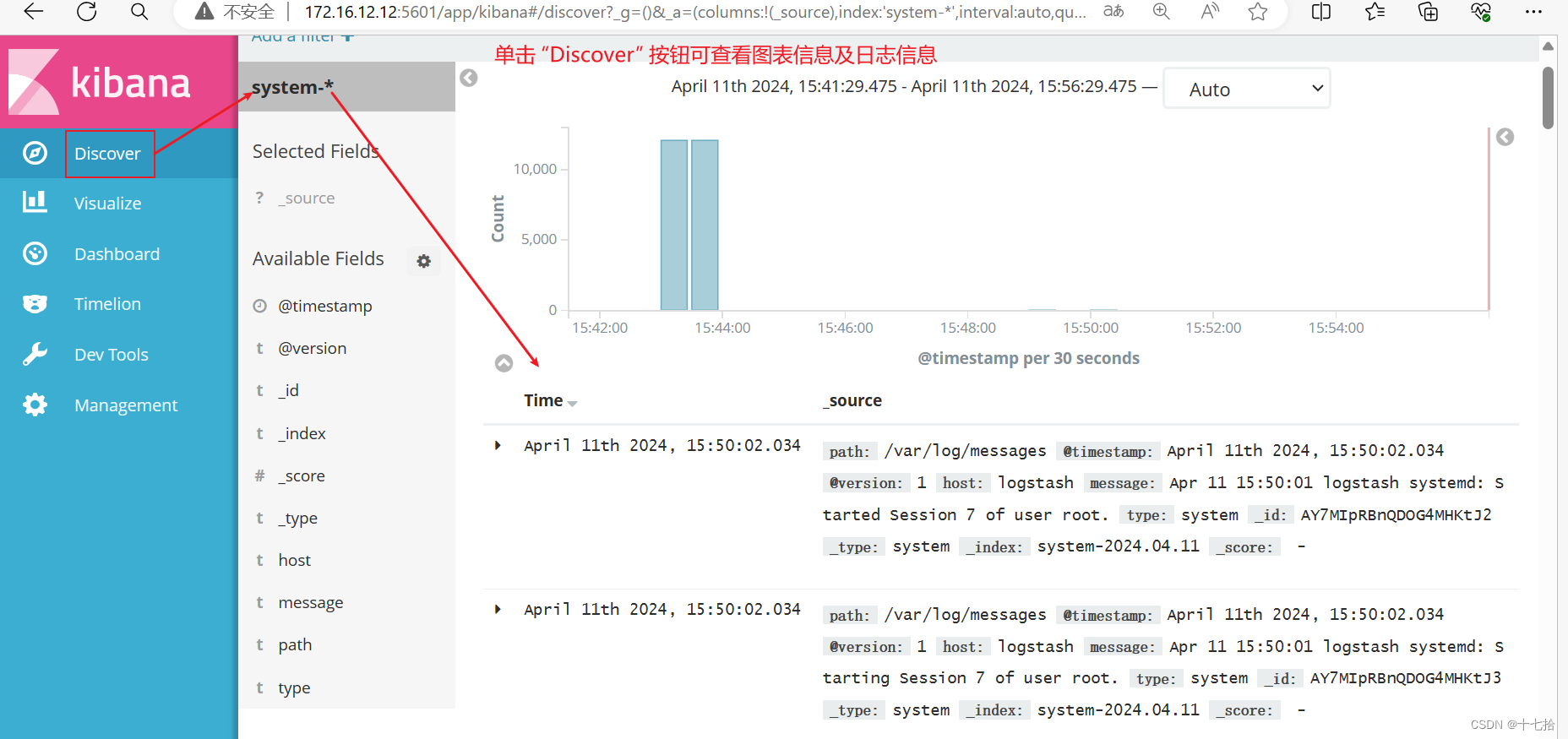Screen dimensions: 1568x739
Task: Open Available Fields settings gear
Action: [x=424, y=261]
